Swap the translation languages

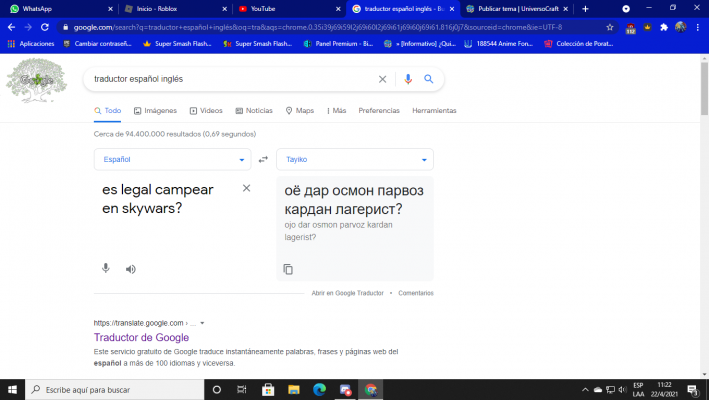263,160
